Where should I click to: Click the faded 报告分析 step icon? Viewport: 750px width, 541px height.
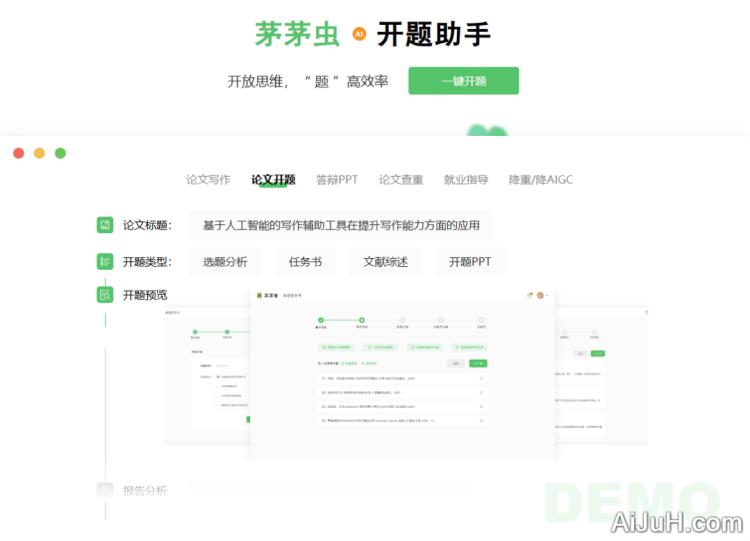(105, 490)
